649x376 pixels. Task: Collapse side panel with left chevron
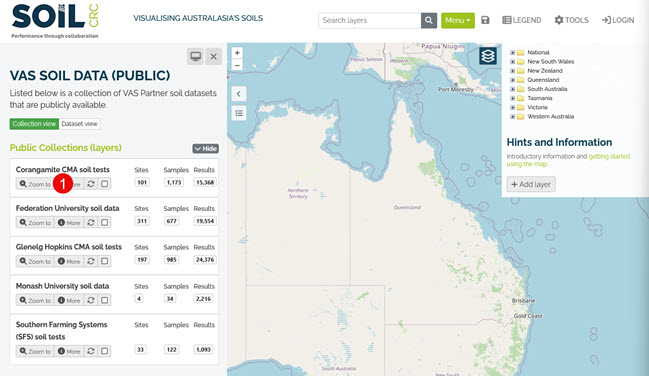(x=239, y=94)
